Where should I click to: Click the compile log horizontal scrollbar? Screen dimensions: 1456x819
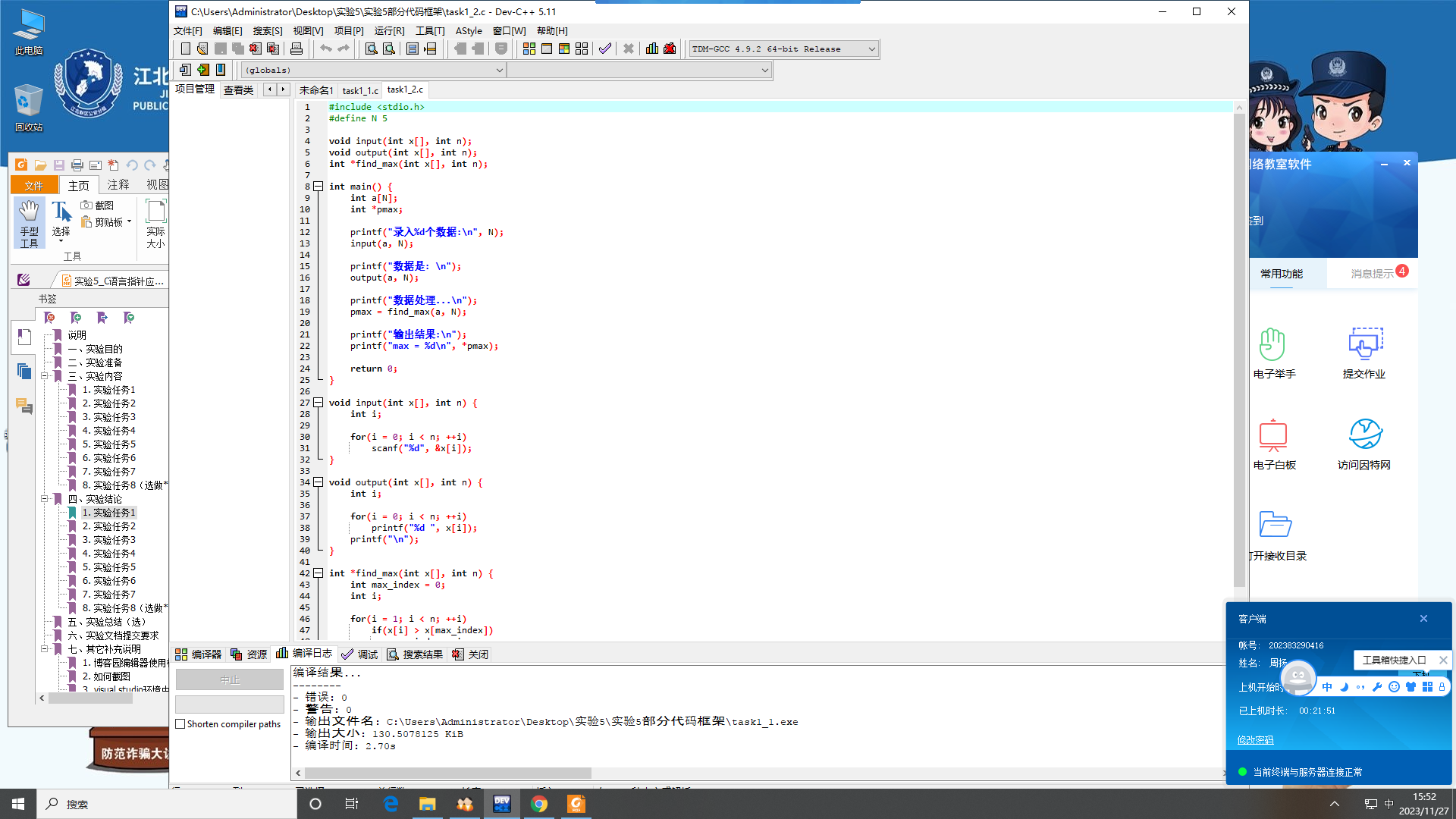click(x=447, y=773)
